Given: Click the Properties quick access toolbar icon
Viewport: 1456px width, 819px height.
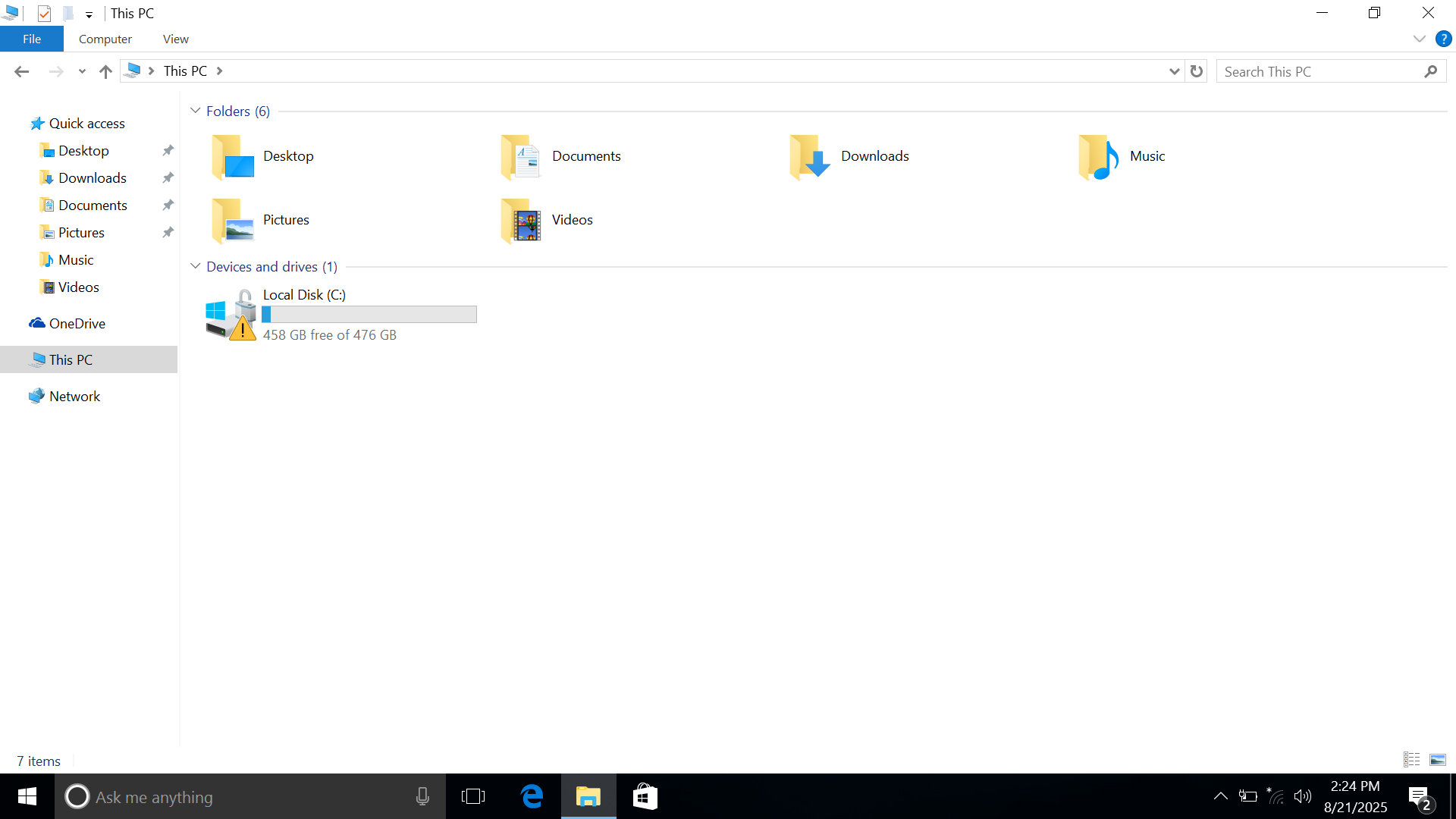Looking at the screenshot, I should pyautogui.click(x=44, y=14).
